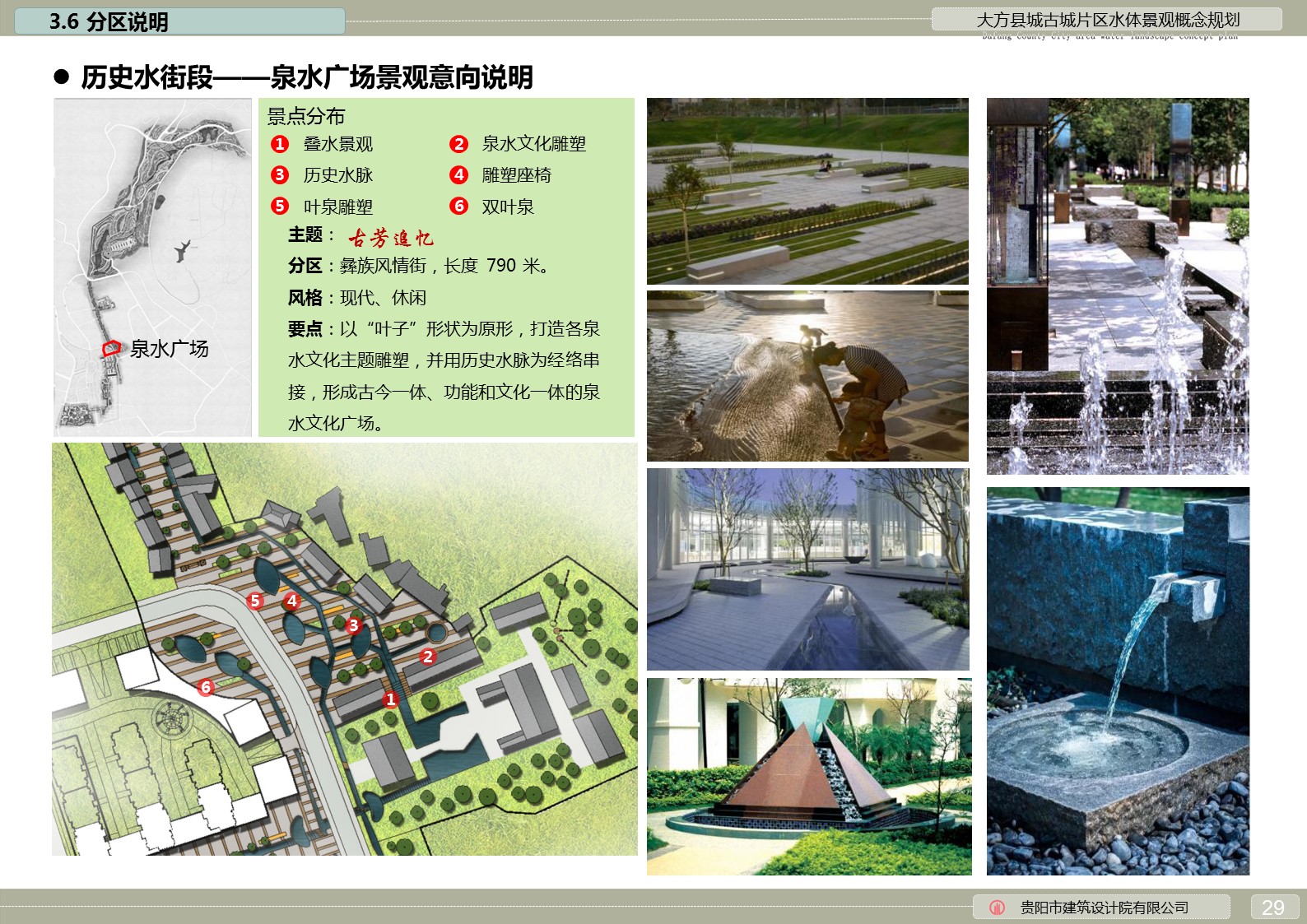Select legend marker 2 beside 泉水文化雕塑
1307x924 pixels.
pyautogui.click(x=458, y=144)
